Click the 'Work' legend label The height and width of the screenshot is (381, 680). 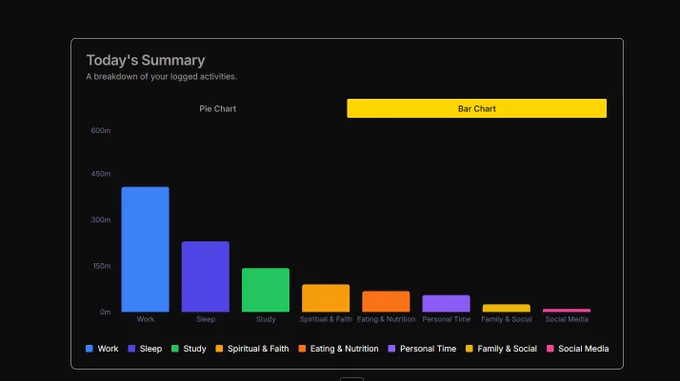(x=108, y=348)
